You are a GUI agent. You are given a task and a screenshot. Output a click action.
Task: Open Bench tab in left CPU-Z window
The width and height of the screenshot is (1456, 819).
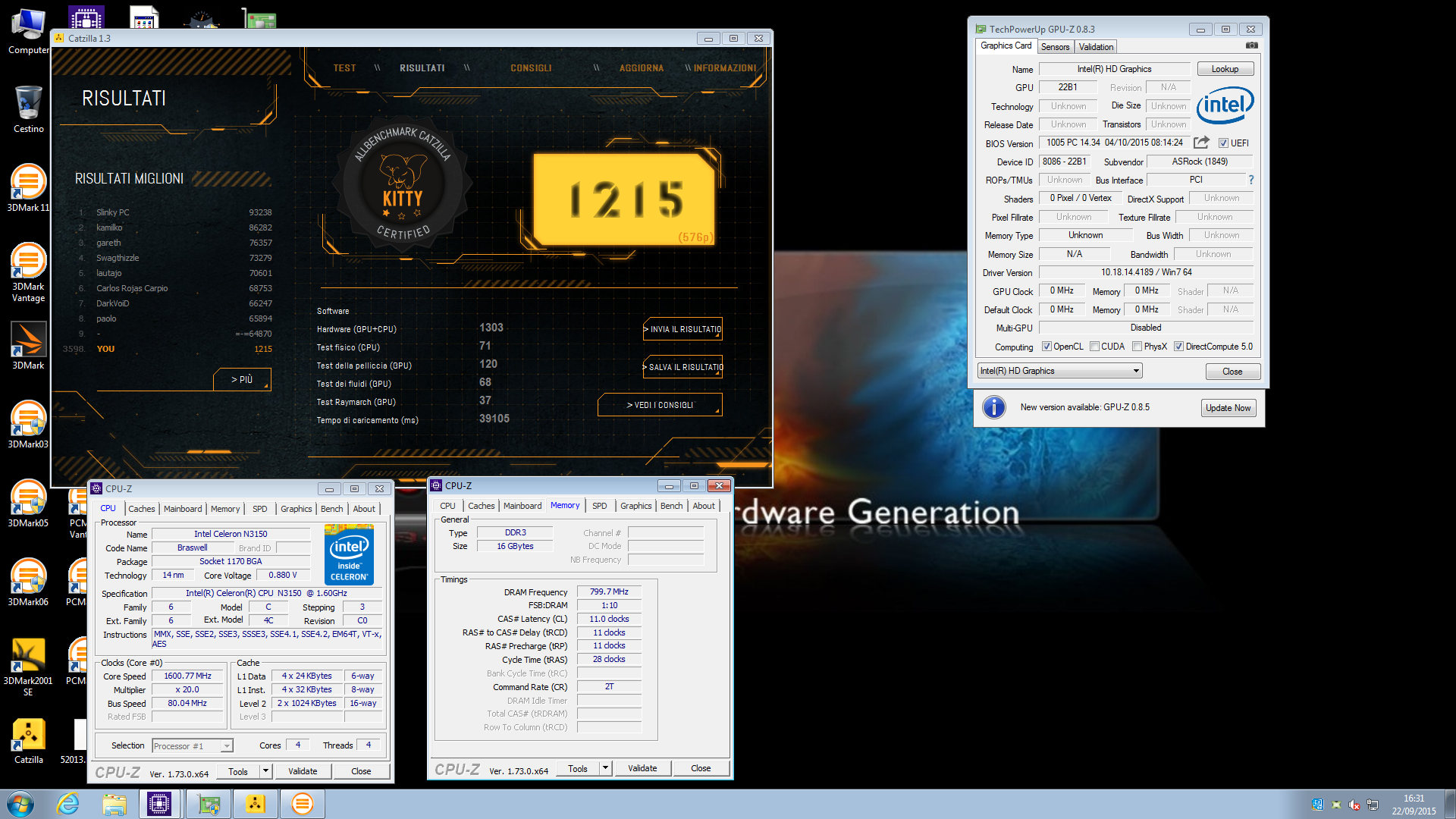331,509
